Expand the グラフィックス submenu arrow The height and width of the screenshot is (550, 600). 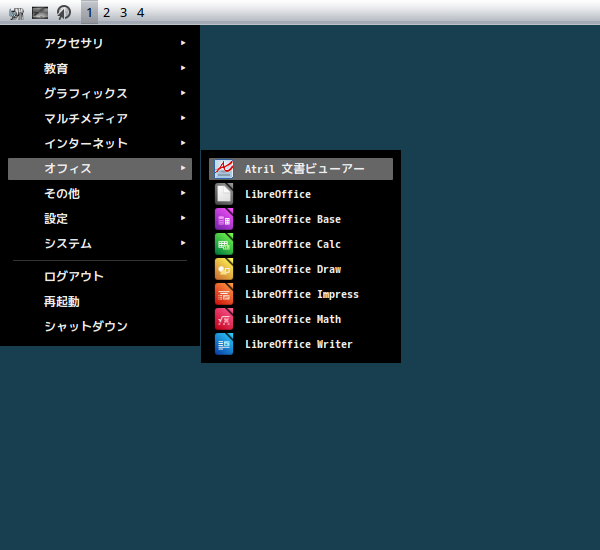pos(183,93)
